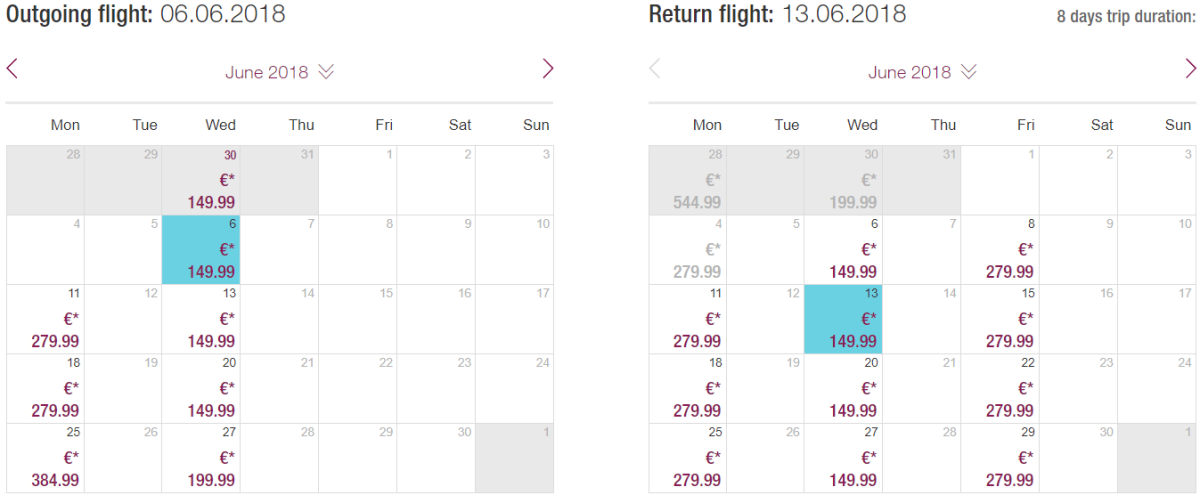Pick return flight Friday June 15
This screenshot has height=495, width=1200.
point(999,319)
